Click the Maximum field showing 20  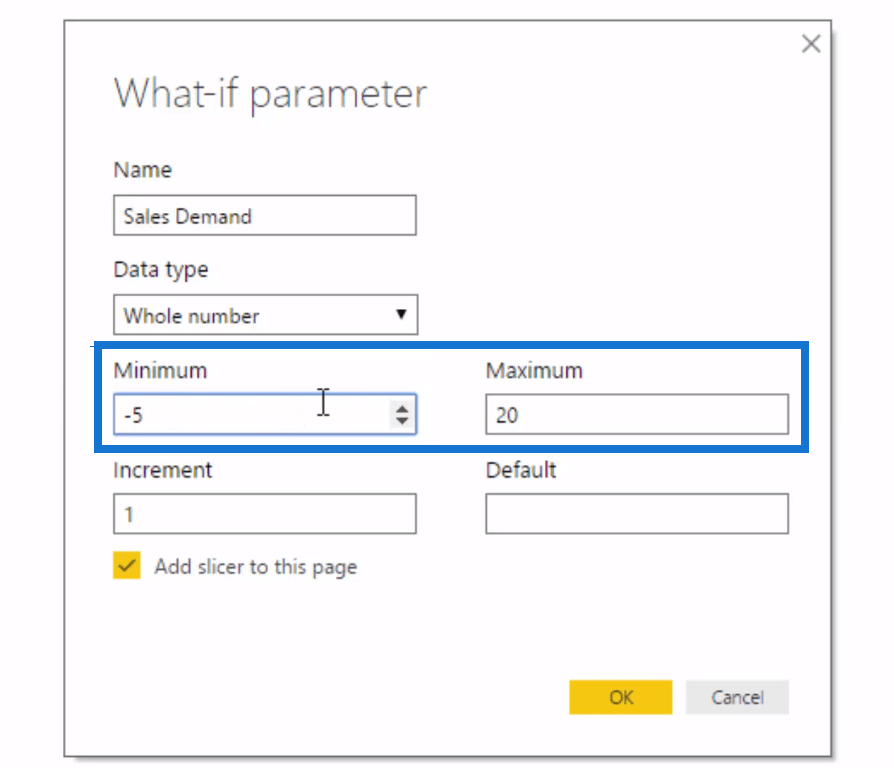(637, 415)
